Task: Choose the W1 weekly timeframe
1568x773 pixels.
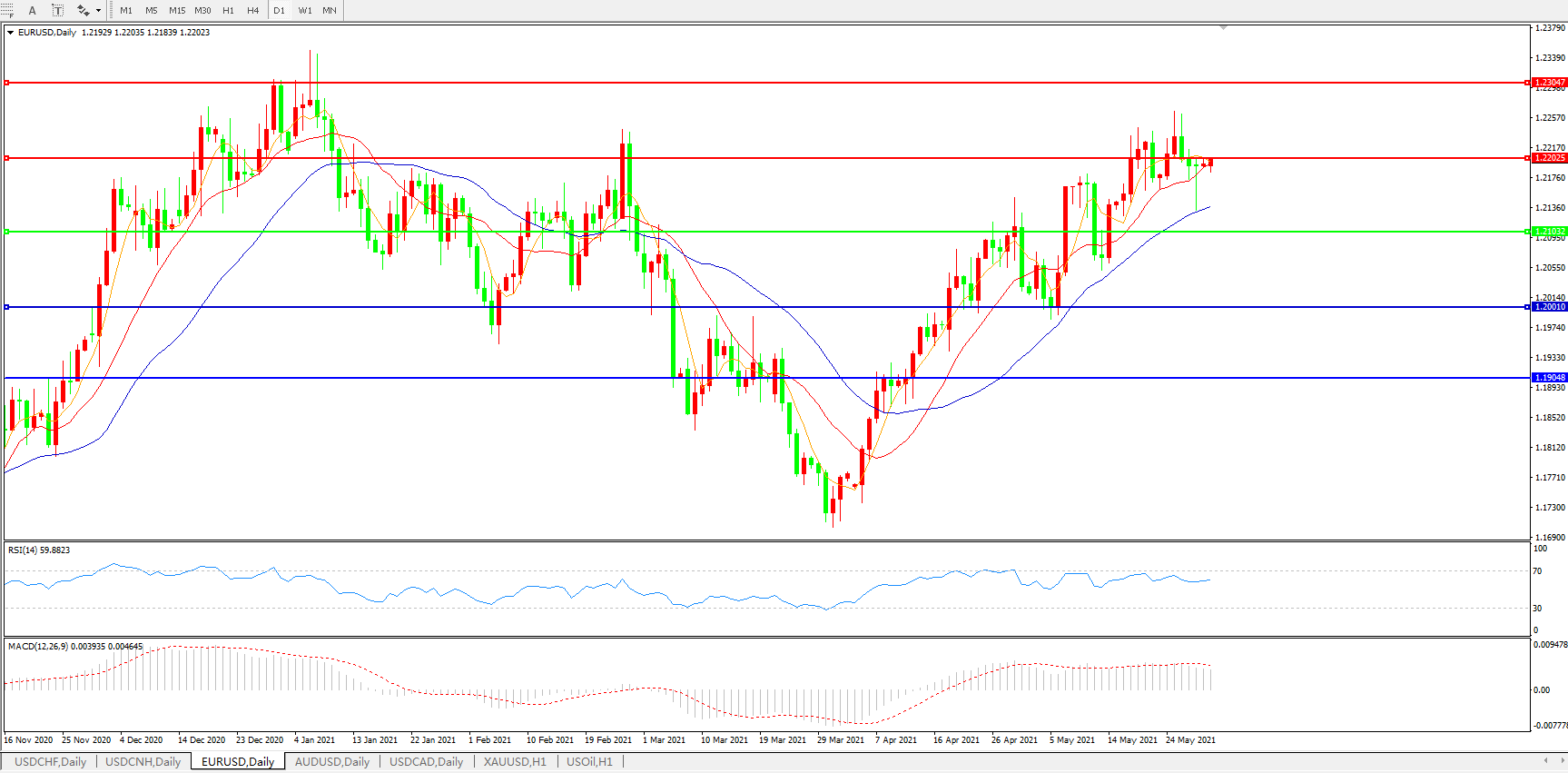Action: pos(305,11)
